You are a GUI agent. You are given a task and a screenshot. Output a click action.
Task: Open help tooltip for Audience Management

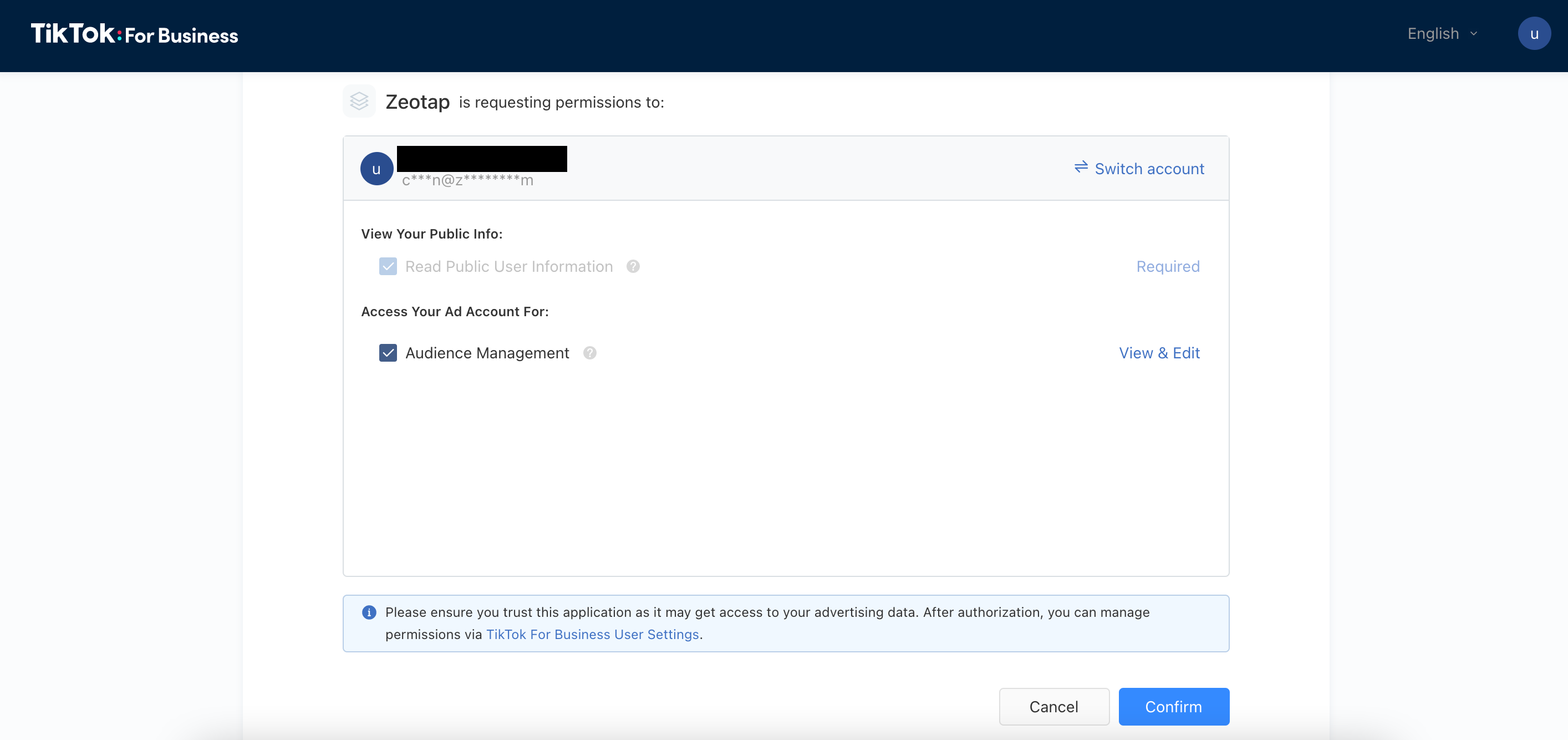(x=589, y=353)
